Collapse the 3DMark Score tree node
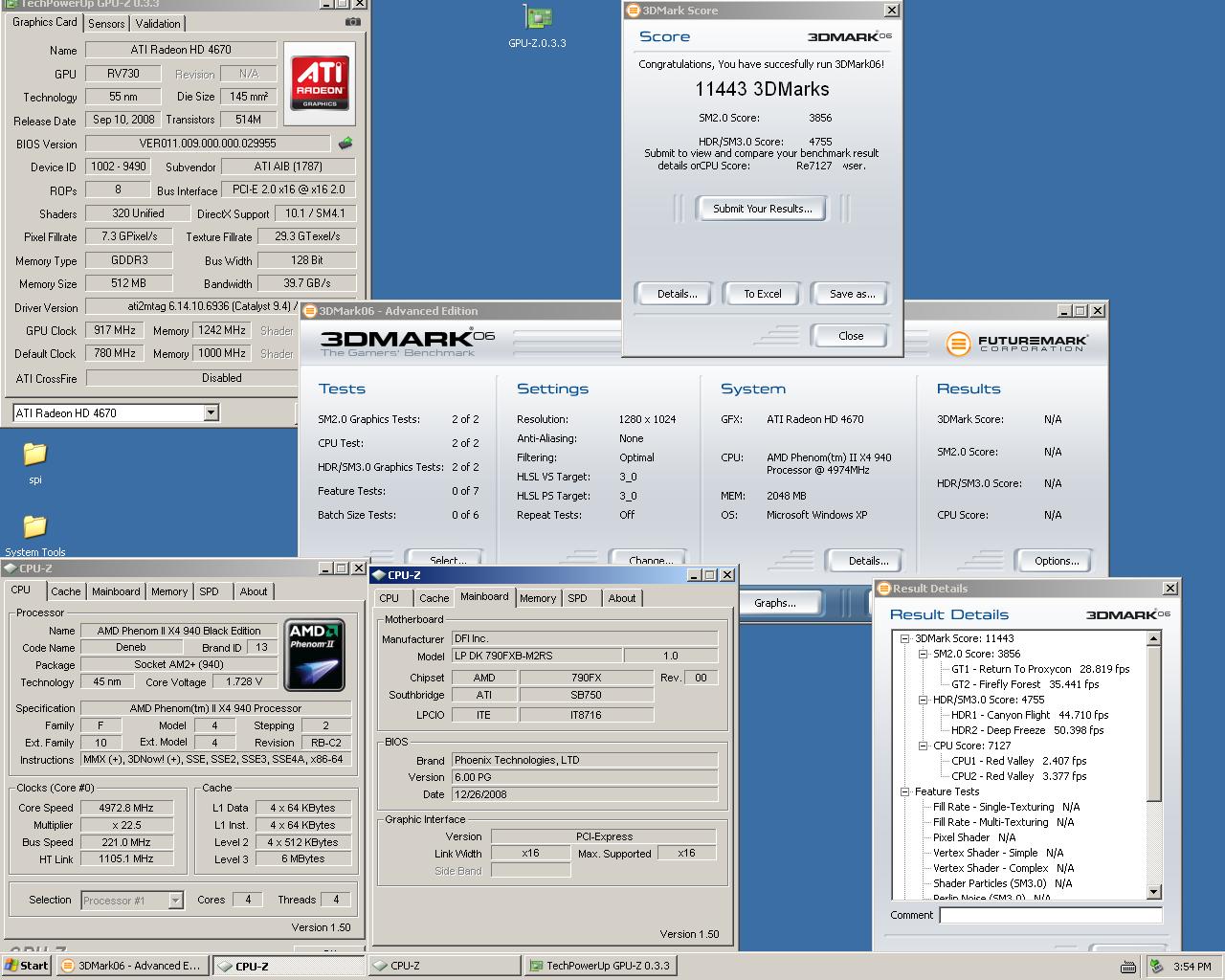The width and height of the screenshot is (1225, 980). 904,638
